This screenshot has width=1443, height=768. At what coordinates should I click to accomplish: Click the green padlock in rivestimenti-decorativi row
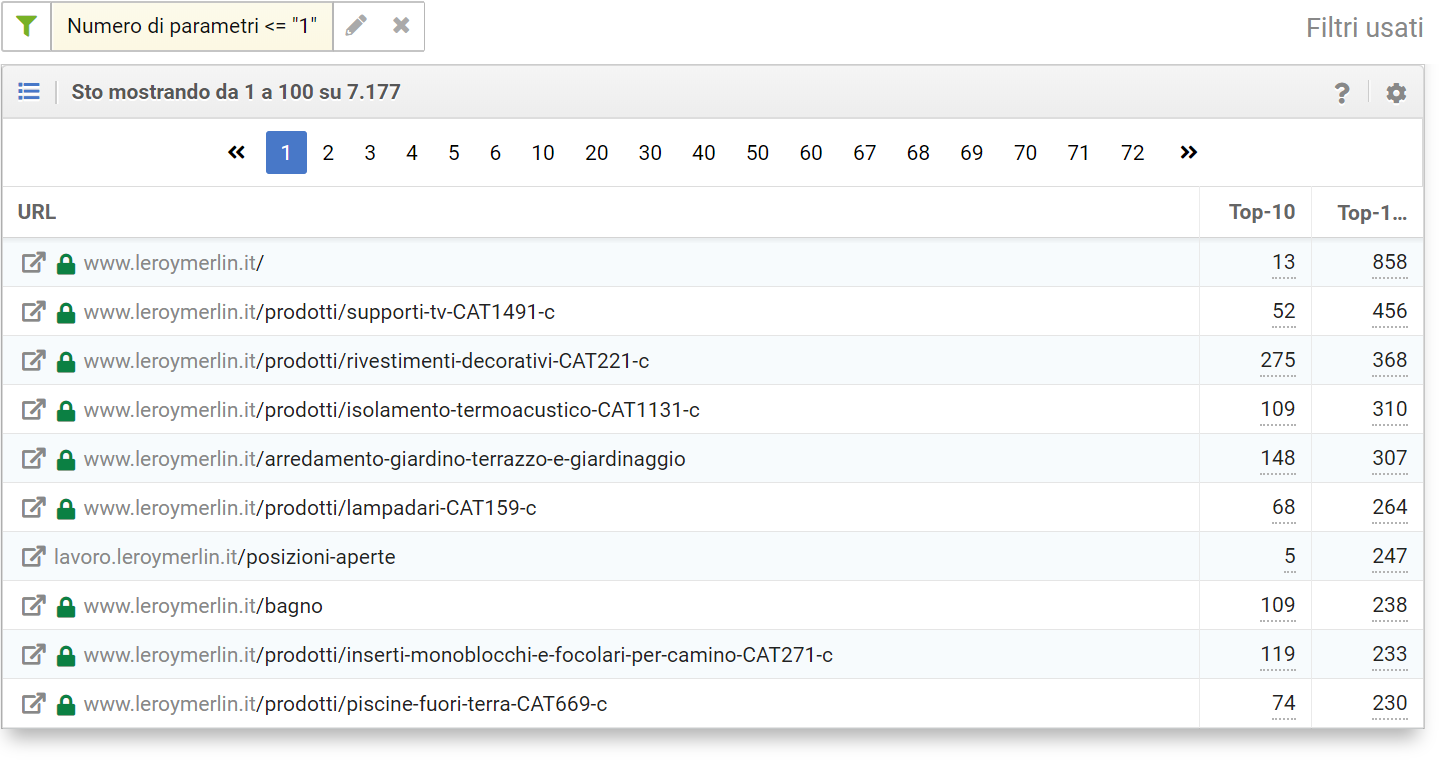coord(66,361)
